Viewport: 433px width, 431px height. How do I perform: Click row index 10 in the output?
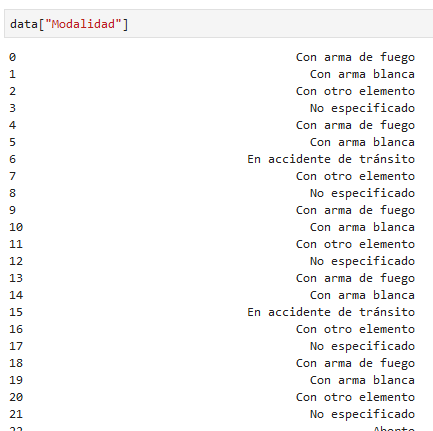pyautogui.click(x=16, y=227)
